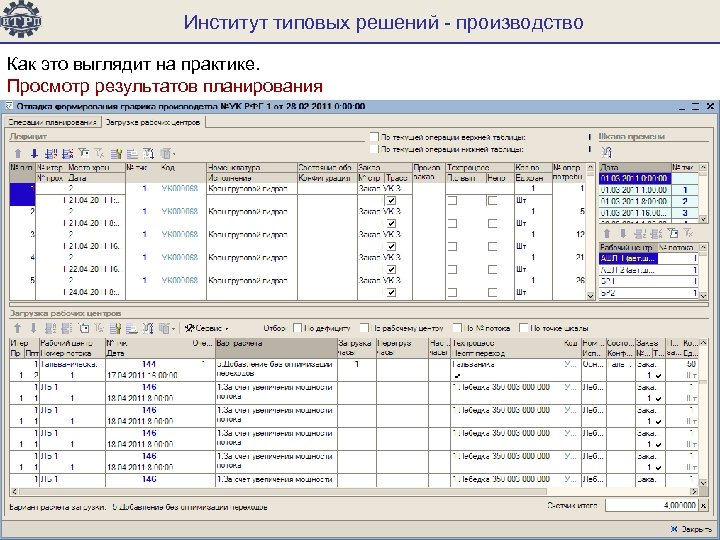This screenshot has width=720, height=540.
Task: Click output list in Загрузка рабочих центров toolbar
Action: coord(132,328)
